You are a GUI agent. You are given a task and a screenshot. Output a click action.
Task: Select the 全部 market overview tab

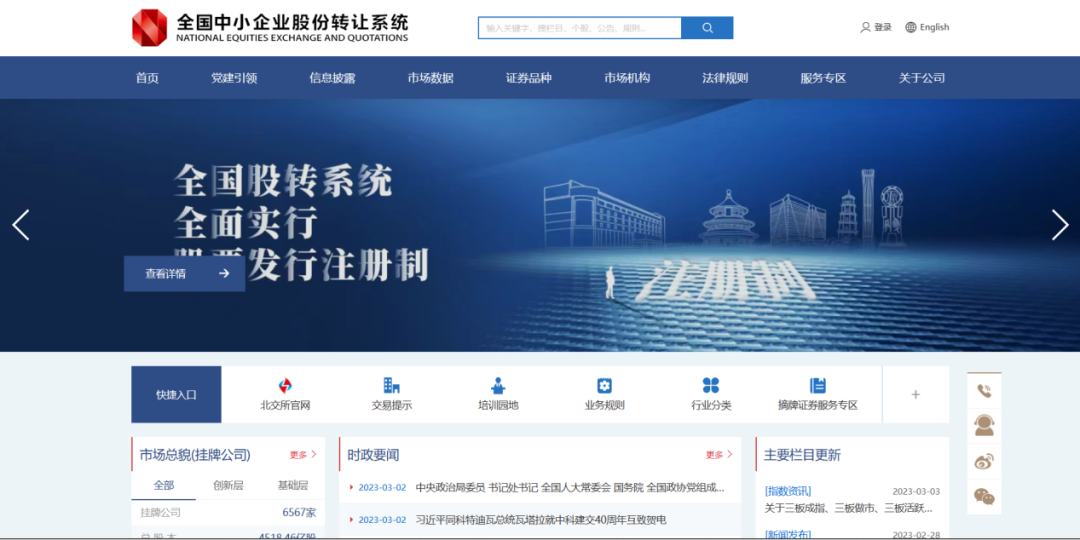164,486
